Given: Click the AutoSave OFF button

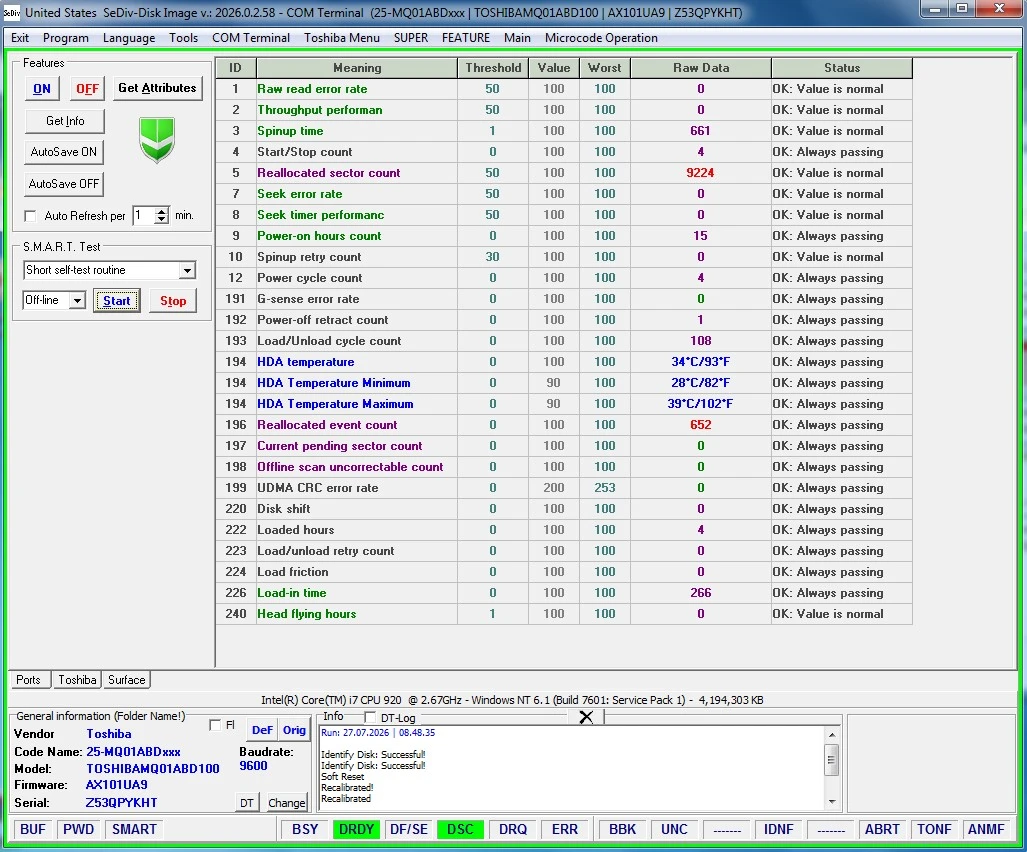Looking at the screenshot, I should [x=64, y=184].
